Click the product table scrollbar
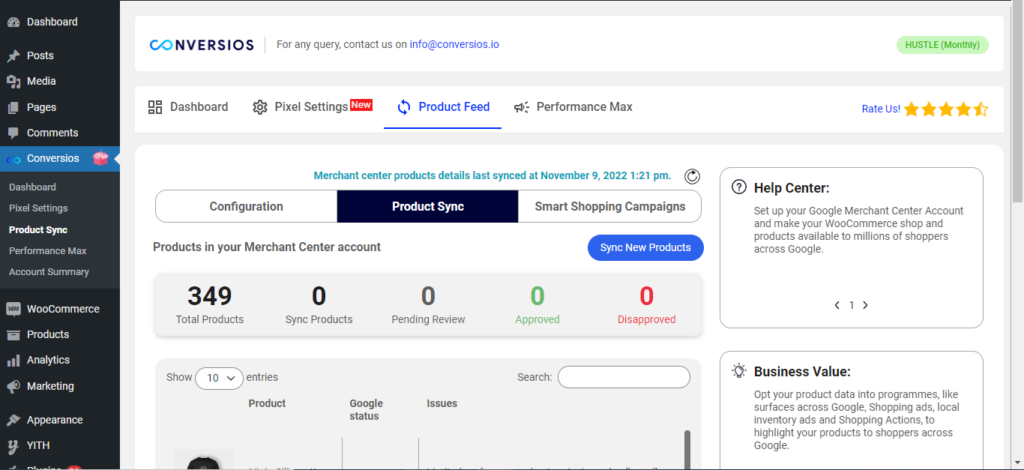This screenshot has height=470, width=1024. pyautogui.click(x=687, y=449)
